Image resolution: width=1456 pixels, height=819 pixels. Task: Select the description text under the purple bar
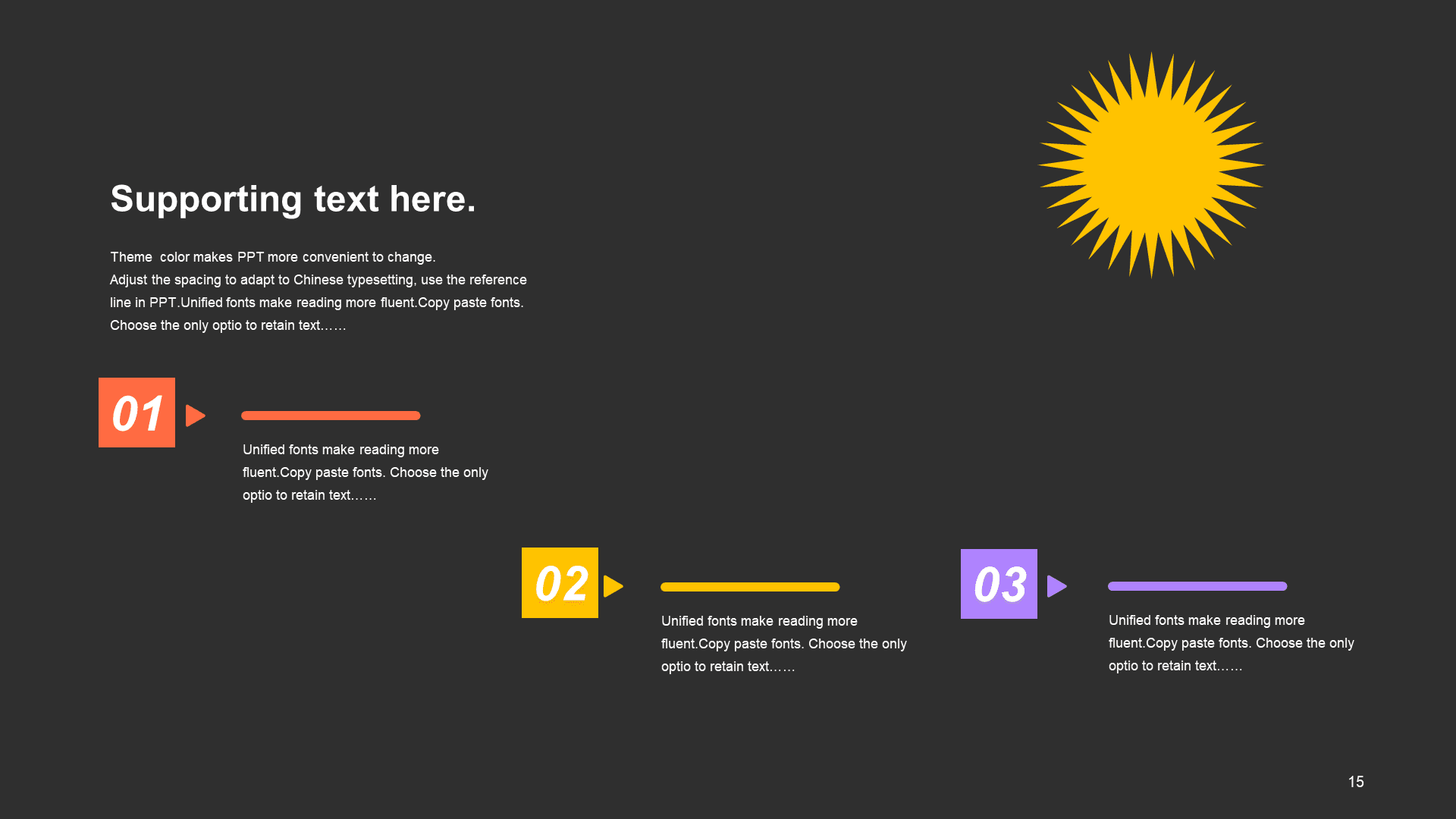click(x=1232, y=643)
